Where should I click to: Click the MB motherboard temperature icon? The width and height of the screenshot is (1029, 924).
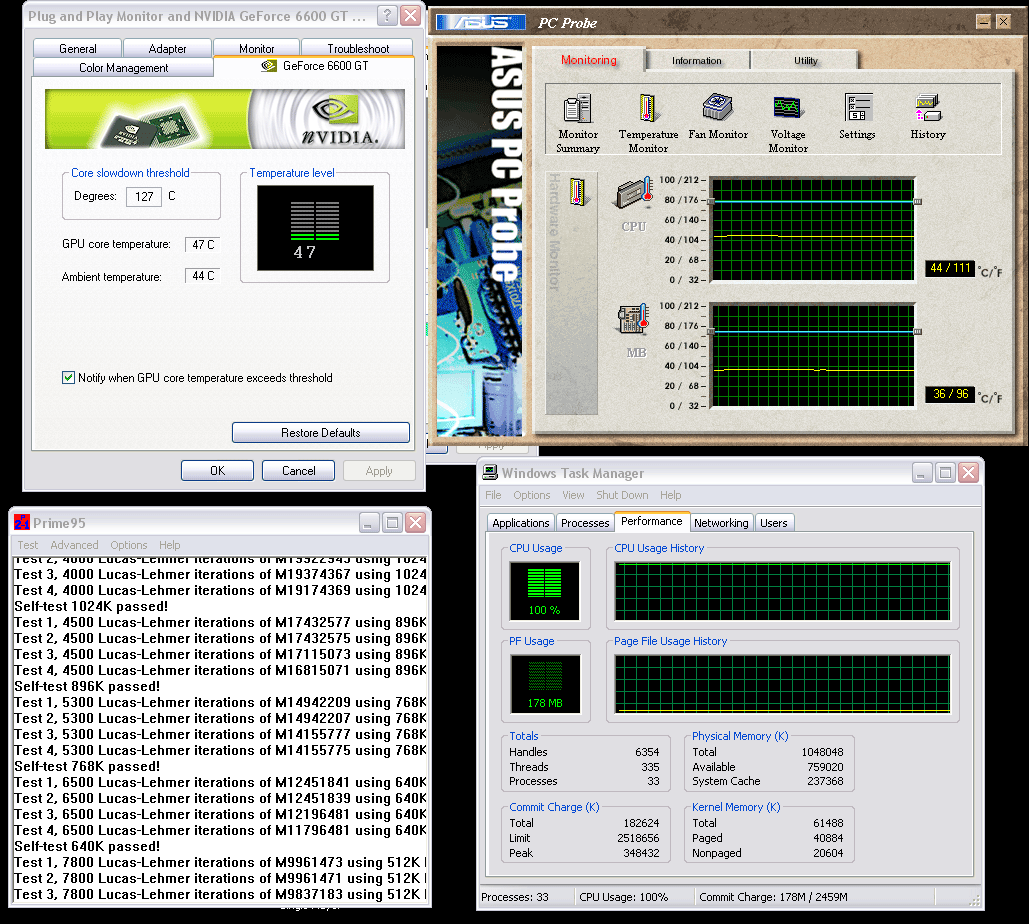633,320
